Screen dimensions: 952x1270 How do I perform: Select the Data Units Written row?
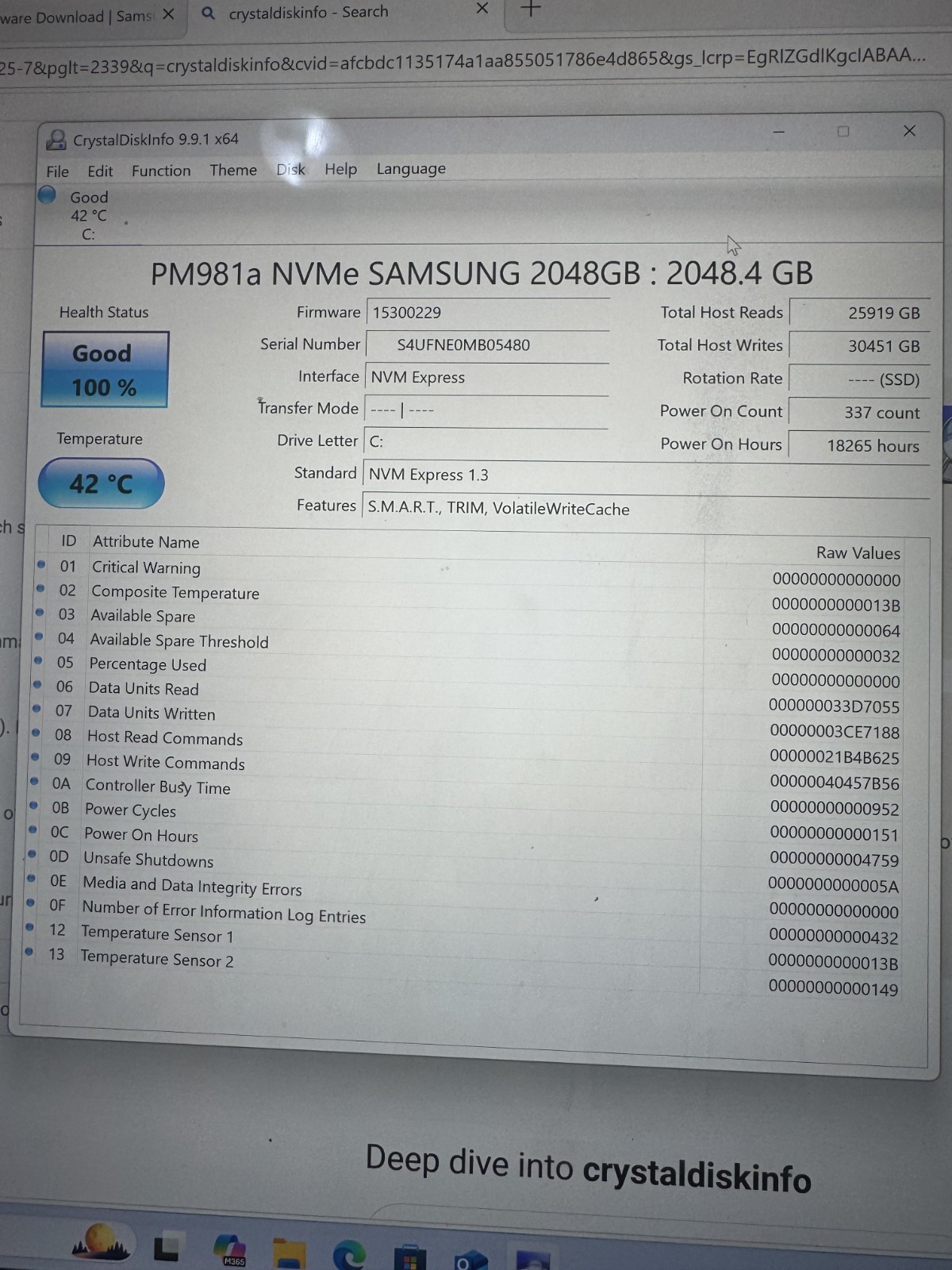click(x=468, y=722)
